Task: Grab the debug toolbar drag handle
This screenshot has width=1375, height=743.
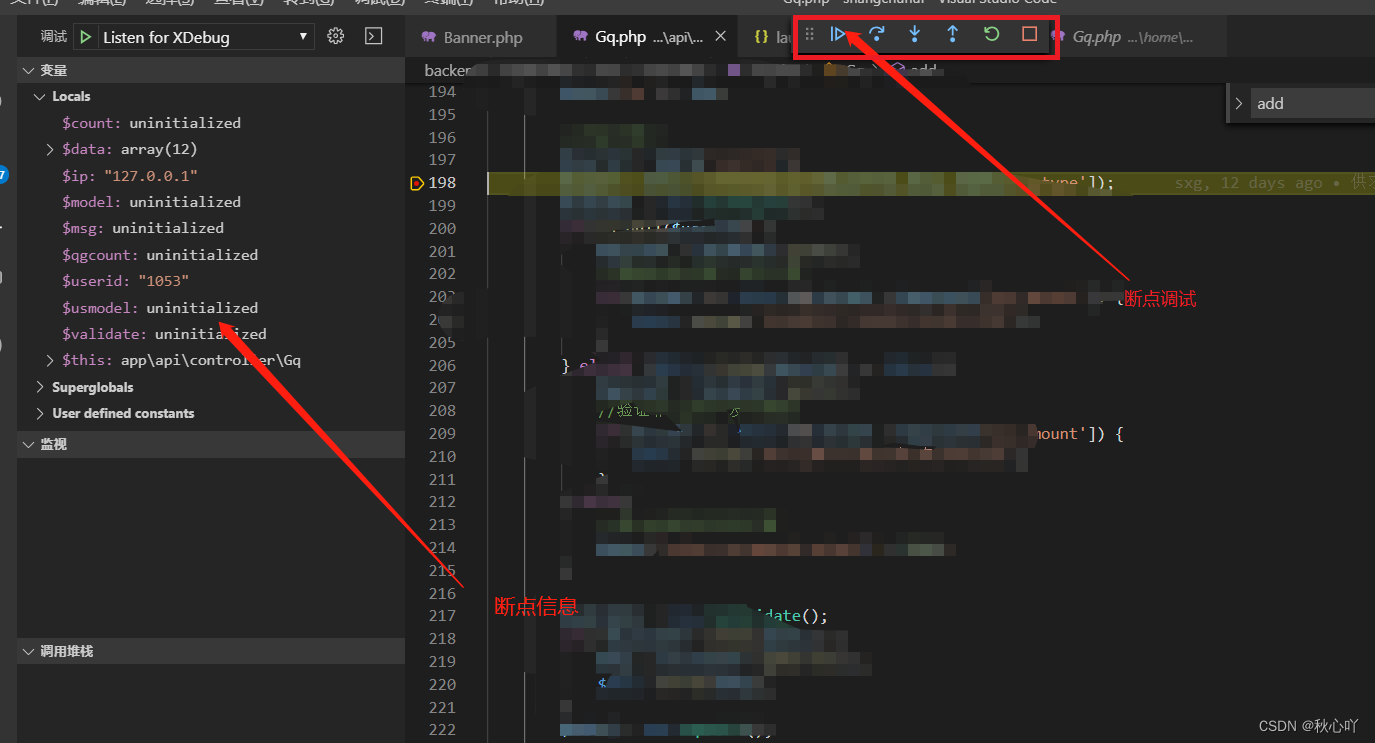Action: [x=810, y=34]
